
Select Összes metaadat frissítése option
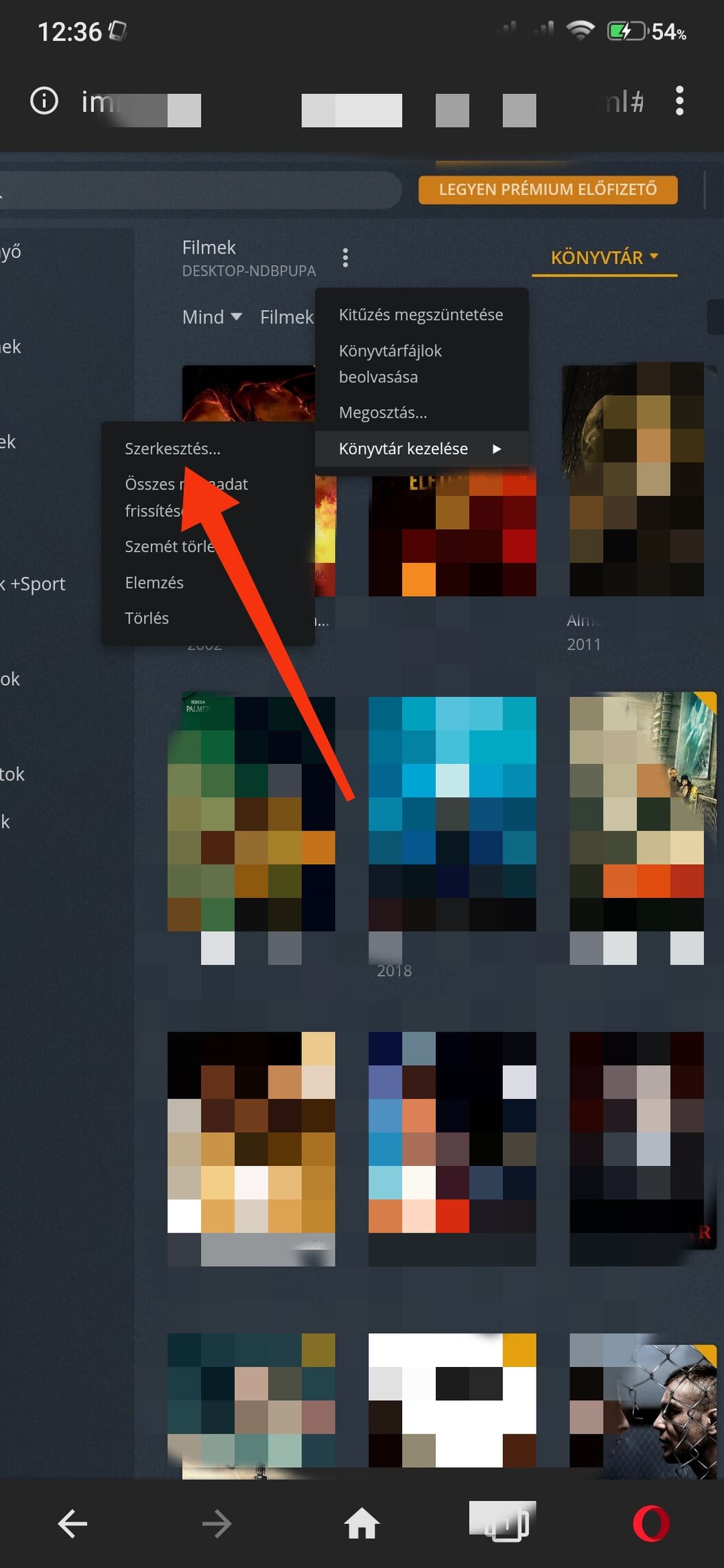[208, 497]
